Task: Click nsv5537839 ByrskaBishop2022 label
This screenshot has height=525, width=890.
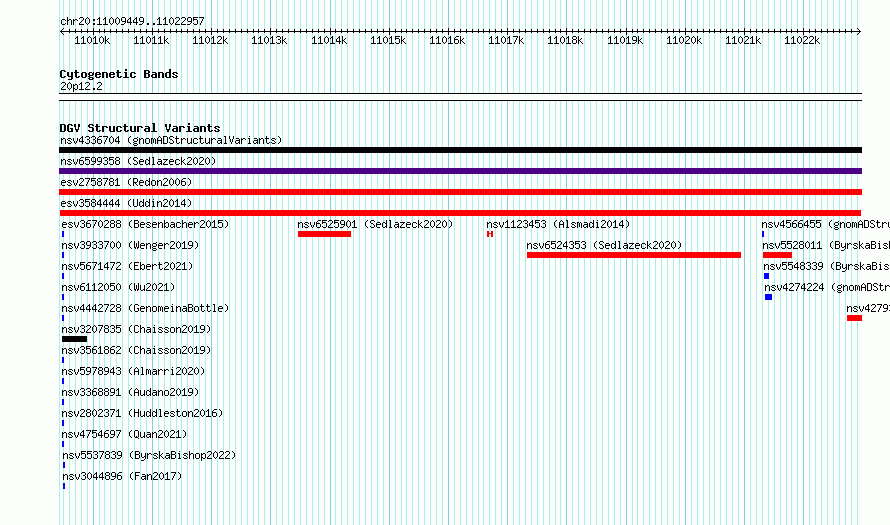Action: [x=149, y=455]
